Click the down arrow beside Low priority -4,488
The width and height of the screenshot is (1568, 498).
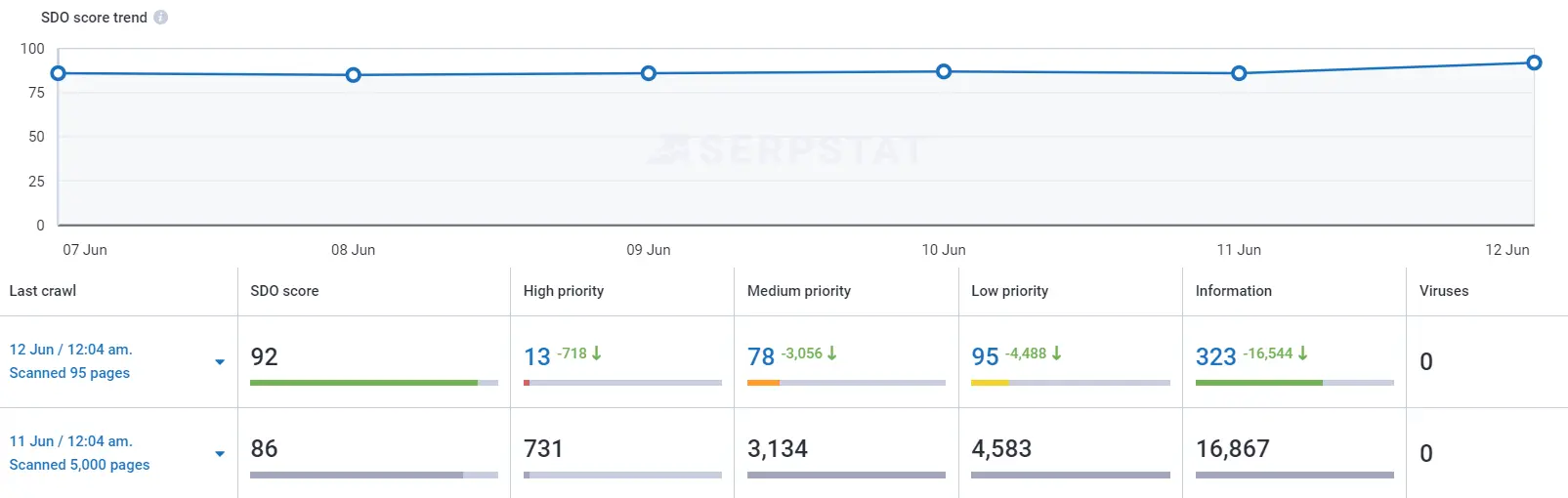coord(1056,353)
